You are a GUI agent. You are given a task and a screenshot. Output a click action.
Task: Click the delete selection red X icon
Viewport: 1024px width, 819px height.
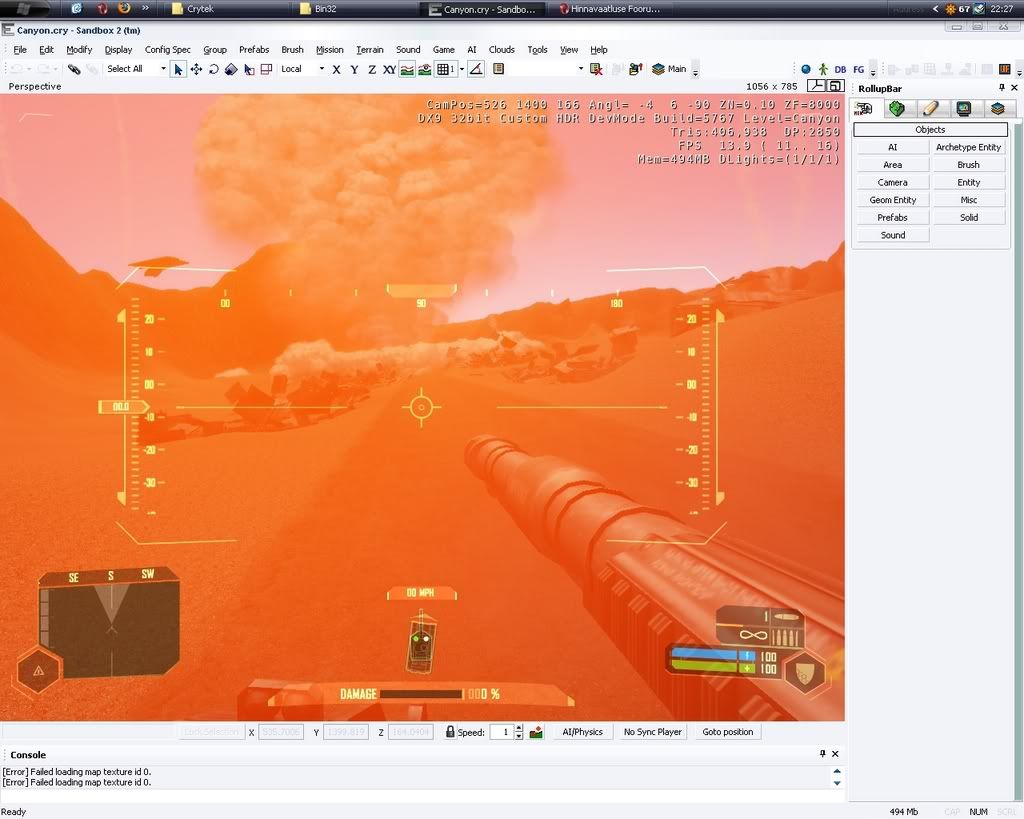click(x=596, y=69)
